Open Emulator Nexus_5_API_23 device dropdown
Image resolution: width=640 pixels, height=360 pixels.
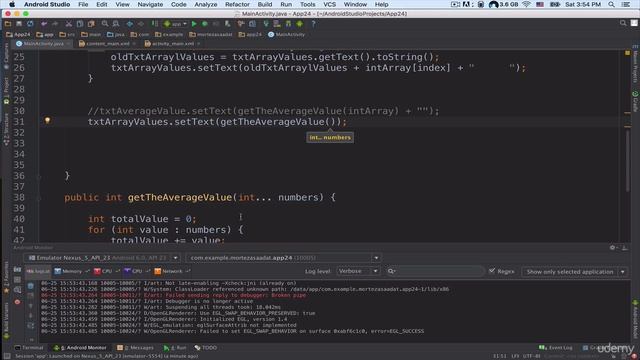(102, 258)
